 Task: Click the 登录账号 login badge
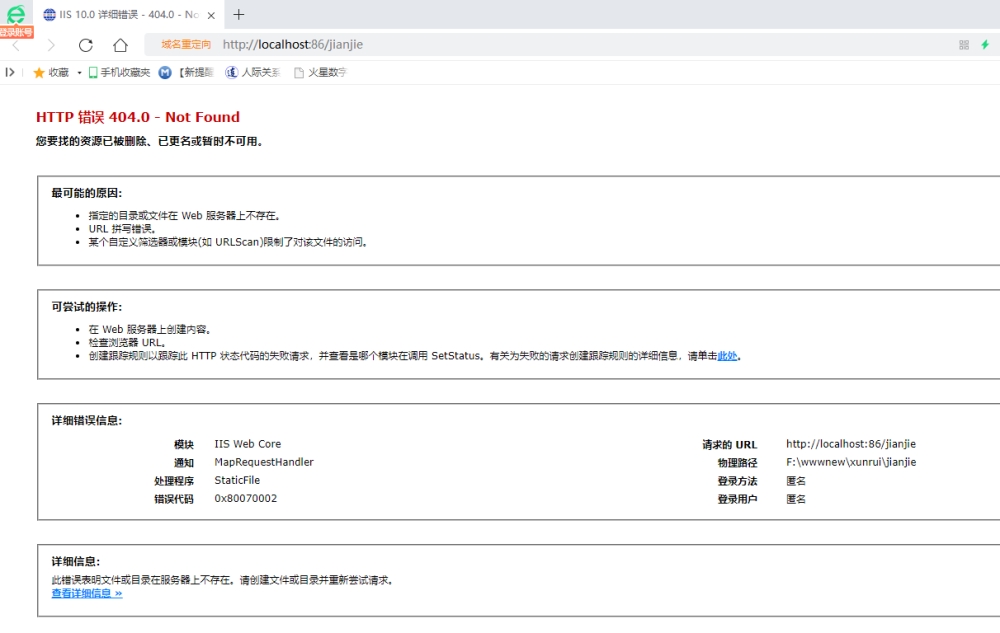pyautogui.click(x=17, y=32)
